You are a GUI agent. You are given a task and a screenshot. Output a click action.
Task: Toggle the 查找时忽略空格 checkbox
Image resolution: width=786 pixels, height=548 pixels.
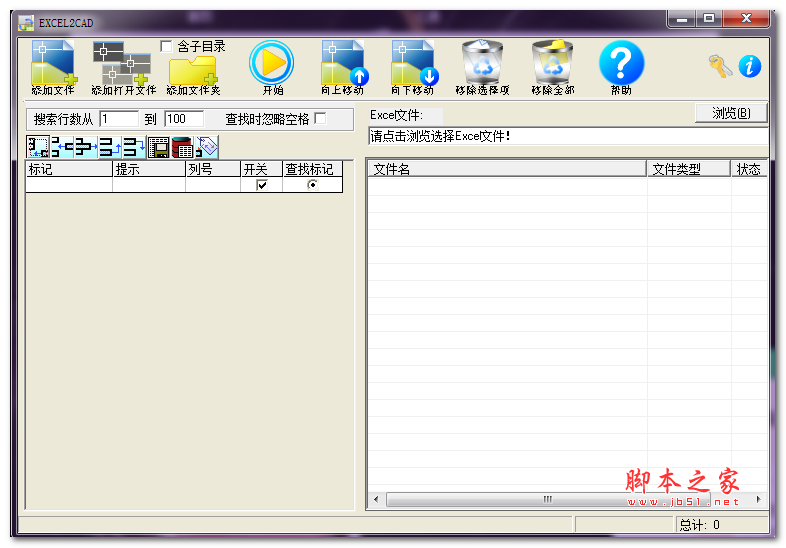coord(320,118)
